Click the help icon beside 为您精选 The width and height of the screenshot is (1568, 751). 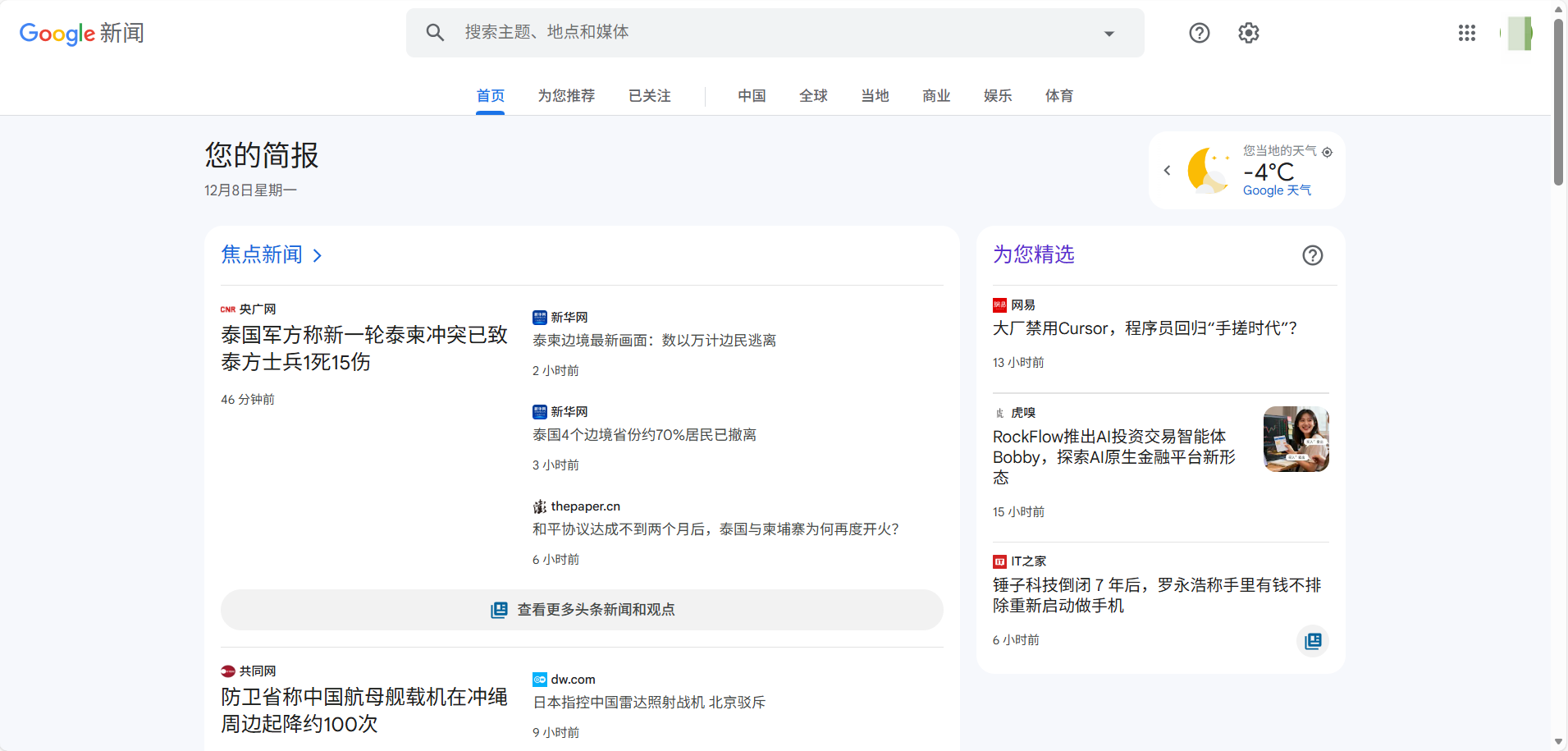[1312, 255]
